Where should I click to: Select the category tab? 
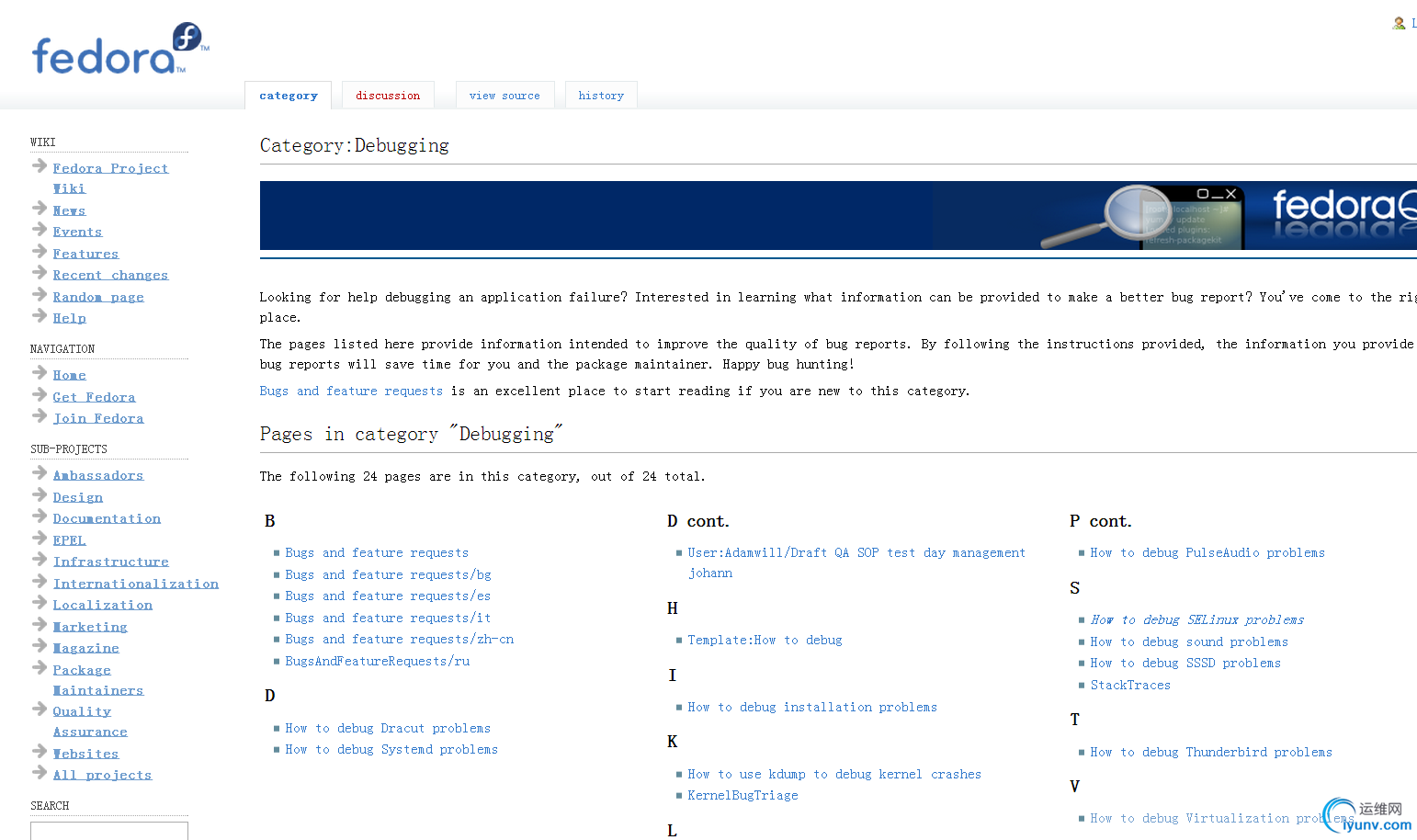pyautogui.click(x=289, y=96)
